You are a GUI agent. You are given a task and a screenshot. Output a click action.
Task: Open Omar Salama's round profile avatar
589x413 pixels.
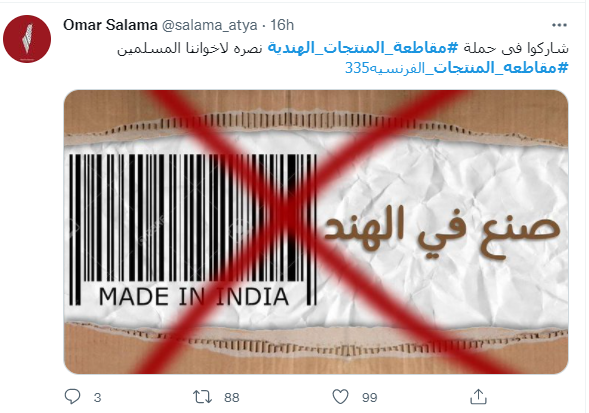point(27,39)
